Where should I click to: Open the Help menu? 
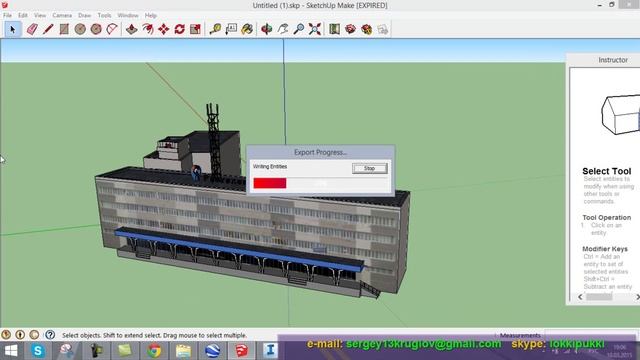[151, 15]
